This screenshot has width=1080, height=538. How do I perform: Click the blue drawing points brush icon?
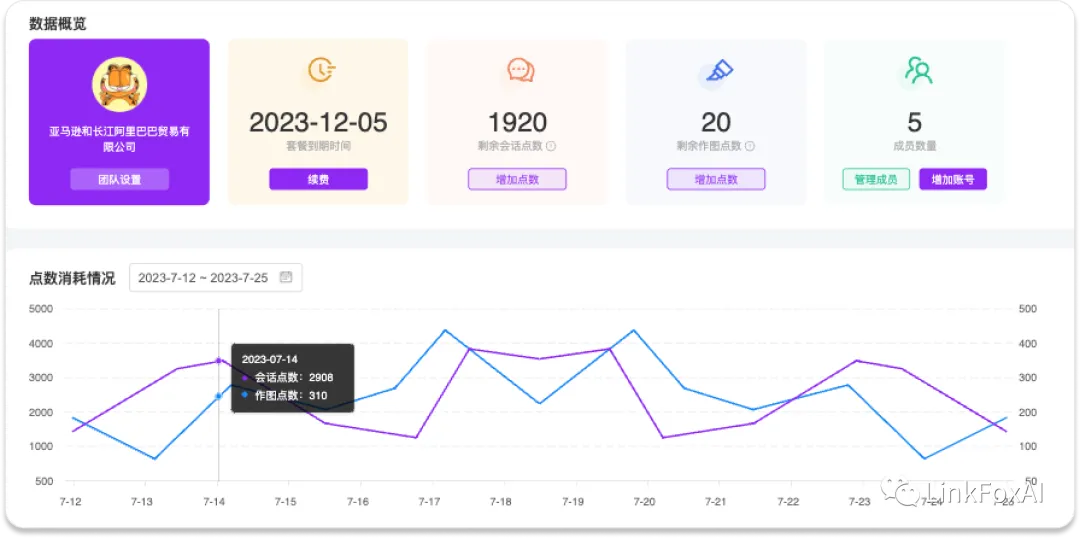(717, 72)
